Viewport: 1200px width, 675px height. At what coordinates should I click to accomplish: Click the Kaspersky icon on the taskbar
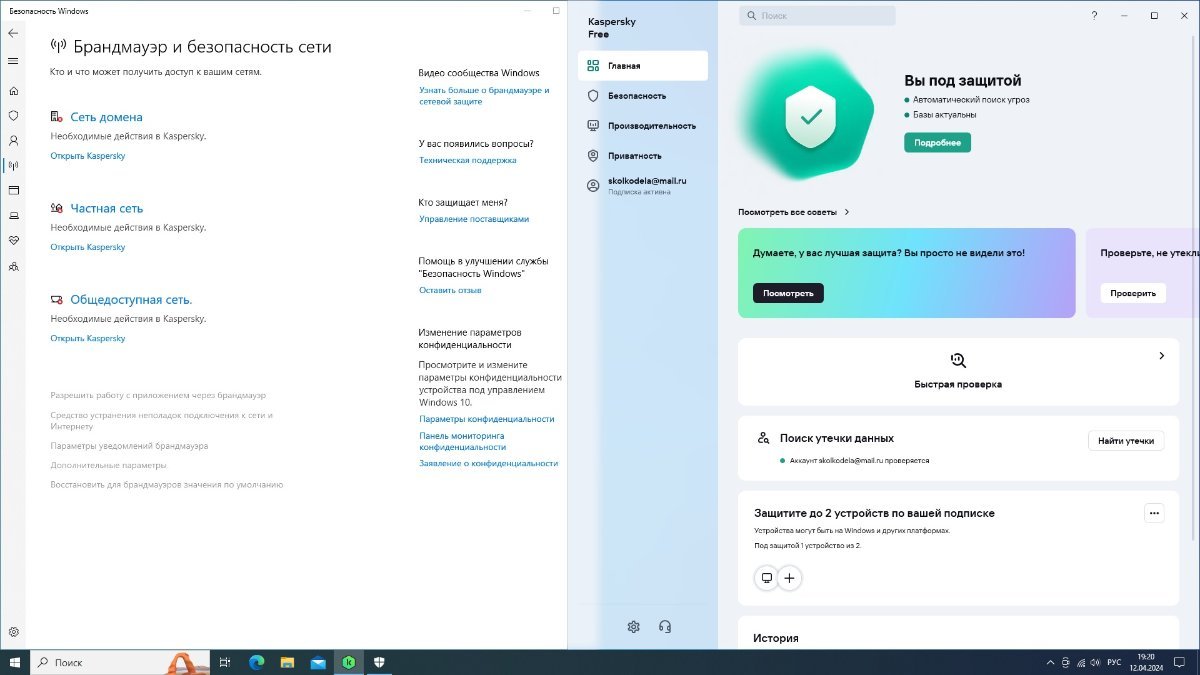348,662
